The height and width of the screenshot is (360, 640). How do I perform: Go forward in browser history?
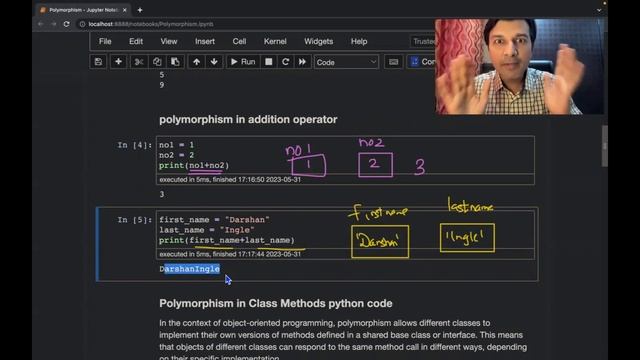(53, 24)
